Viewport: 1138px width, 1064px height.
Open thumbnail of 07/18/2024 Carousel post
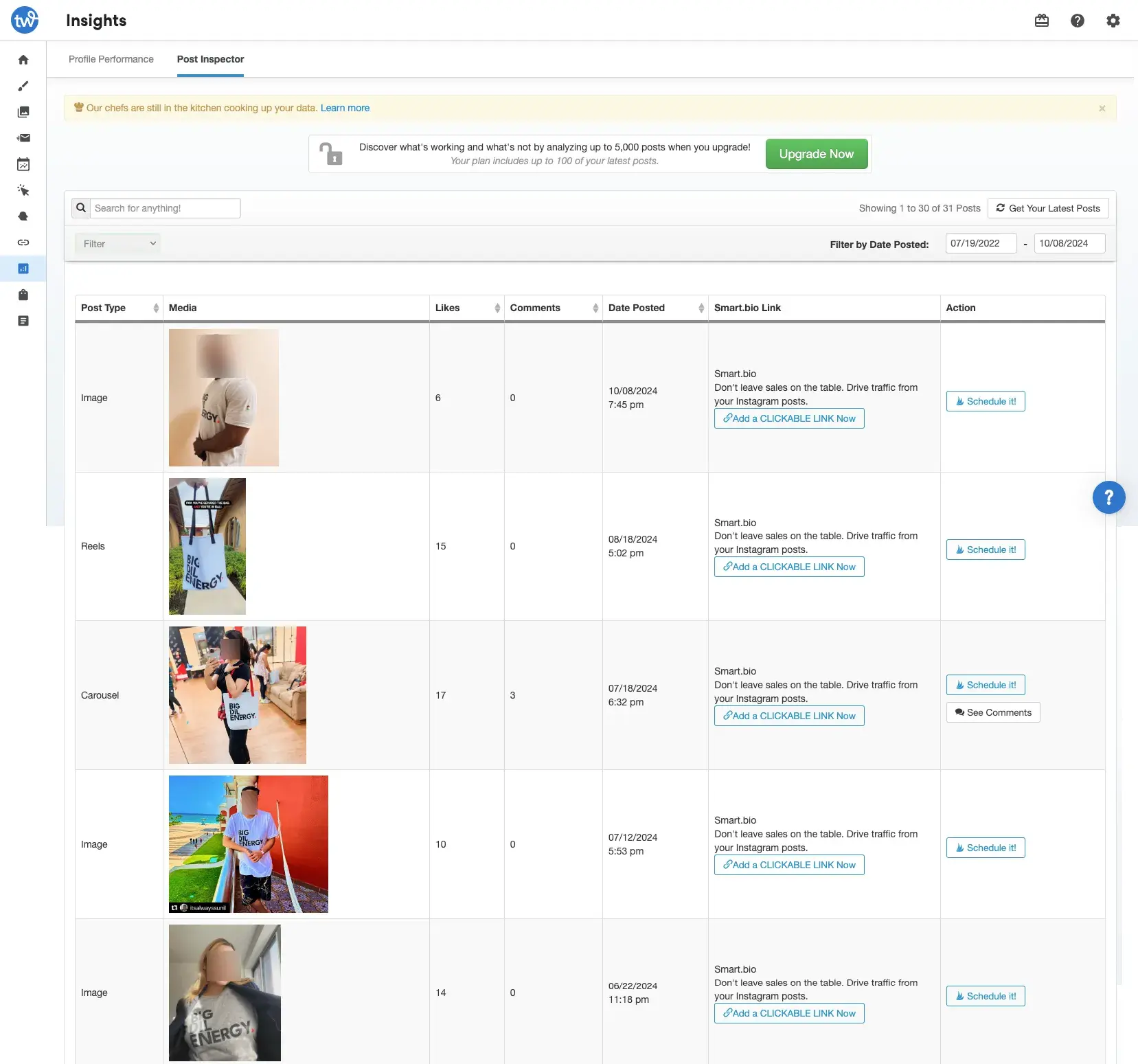click(x=238, y=695)
